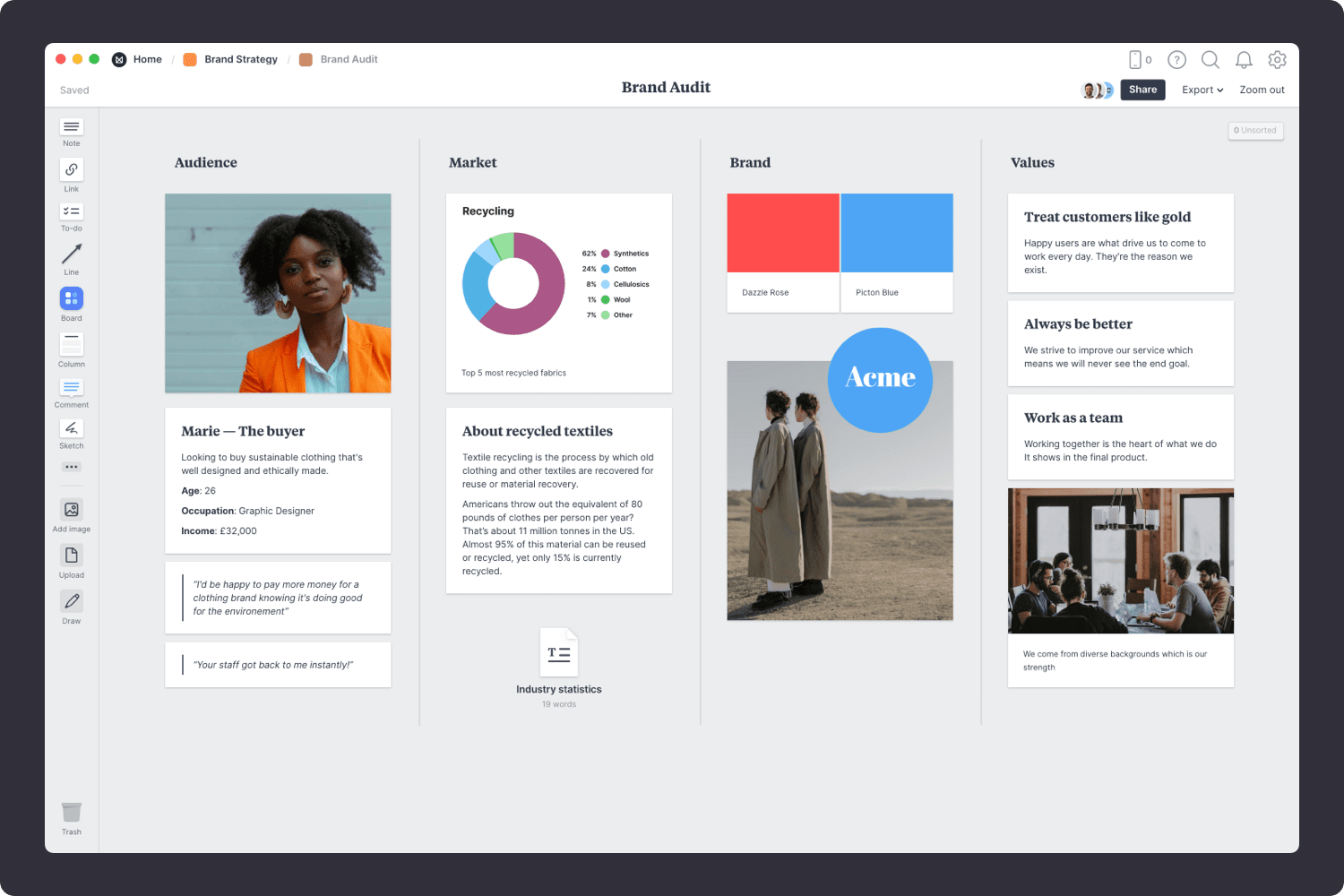This screenshot has height=896, width=1344.
Task: Select the Board tool
Action: (71, 299)
